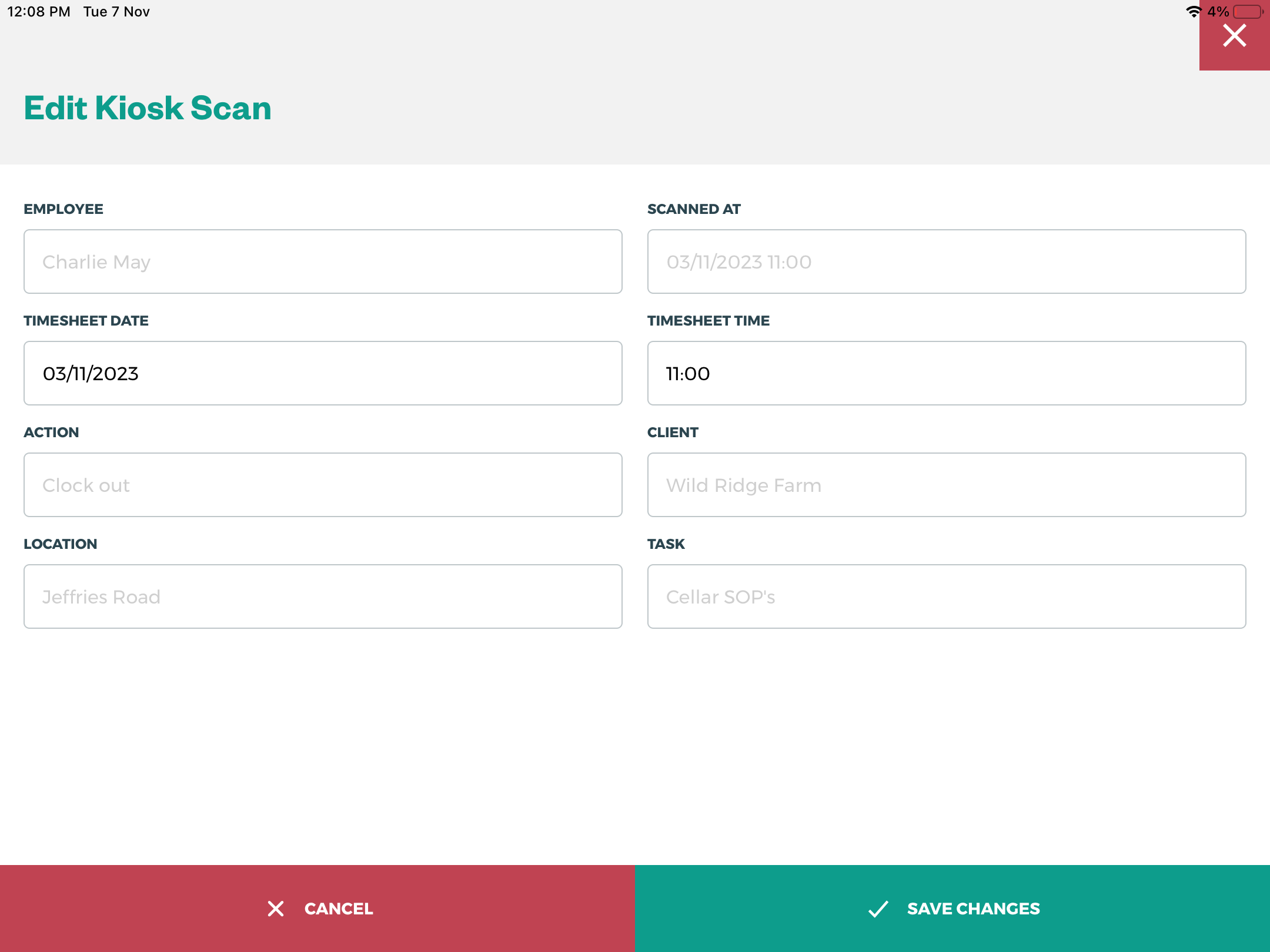Click the checkmark icon on Save Changes
Viewport: 1270px width, 952px height.
(x=878, y=909)
